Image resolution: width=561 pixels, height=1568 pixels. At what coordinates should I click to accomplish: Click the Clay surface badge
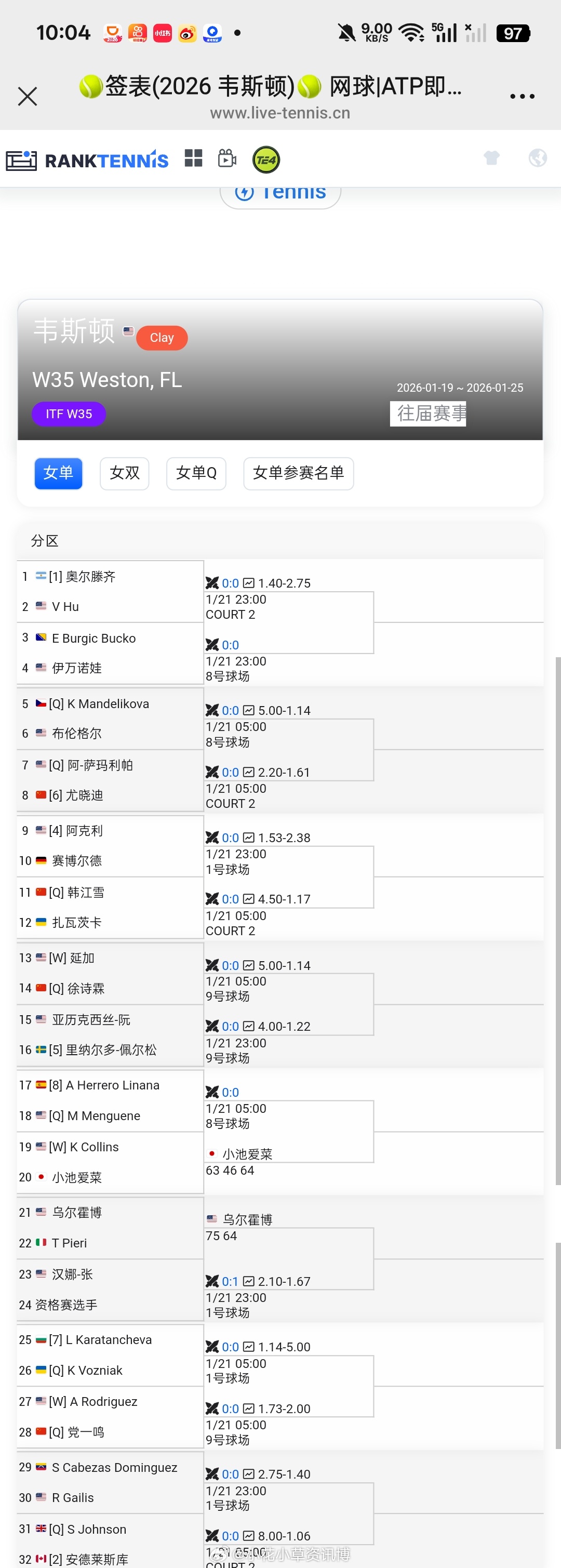coord(161,338)
